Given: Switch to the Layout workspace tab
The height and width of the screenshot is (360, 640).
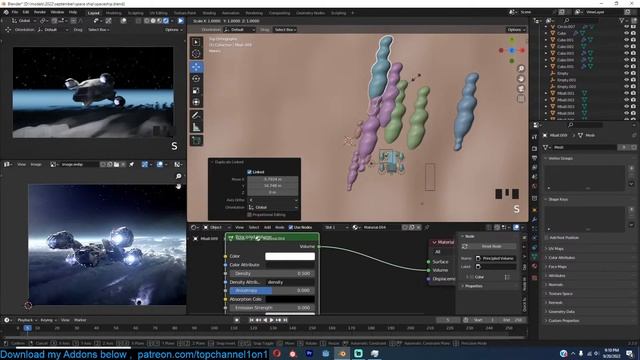Looking at the screenshot, I should [x=93, y=13].
